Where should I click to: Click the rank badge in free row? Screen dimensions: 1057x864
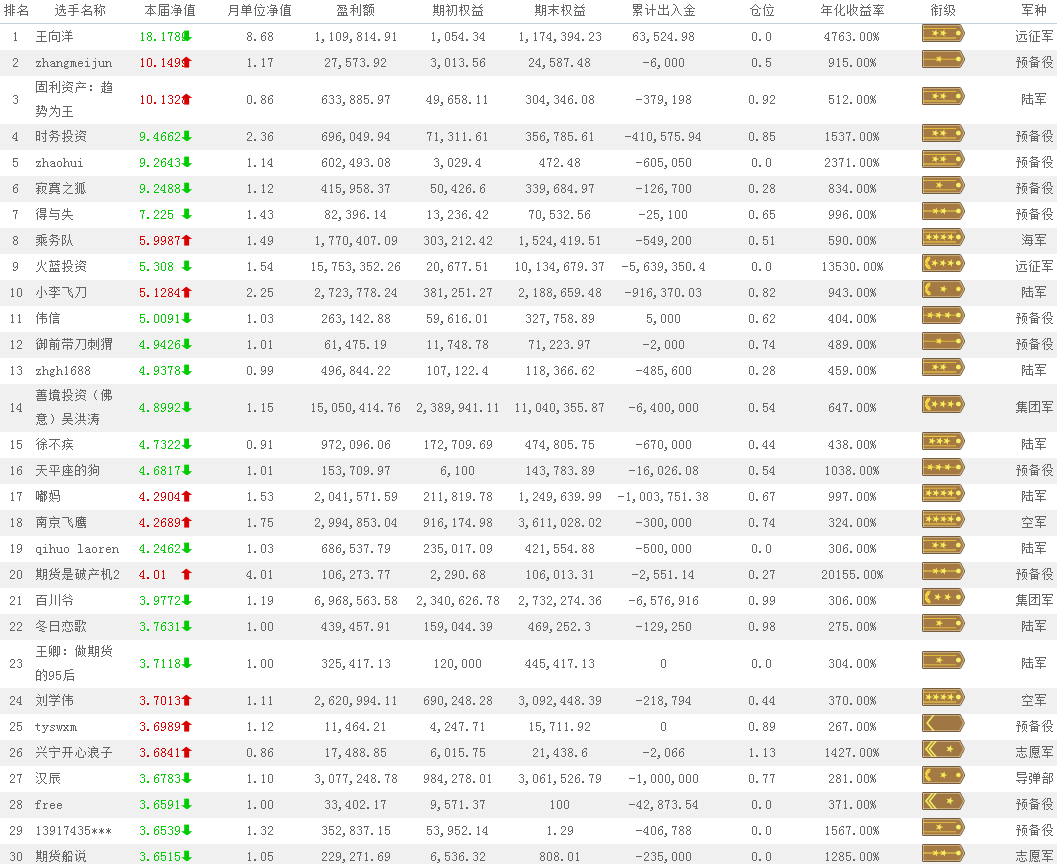click(942, 802)
